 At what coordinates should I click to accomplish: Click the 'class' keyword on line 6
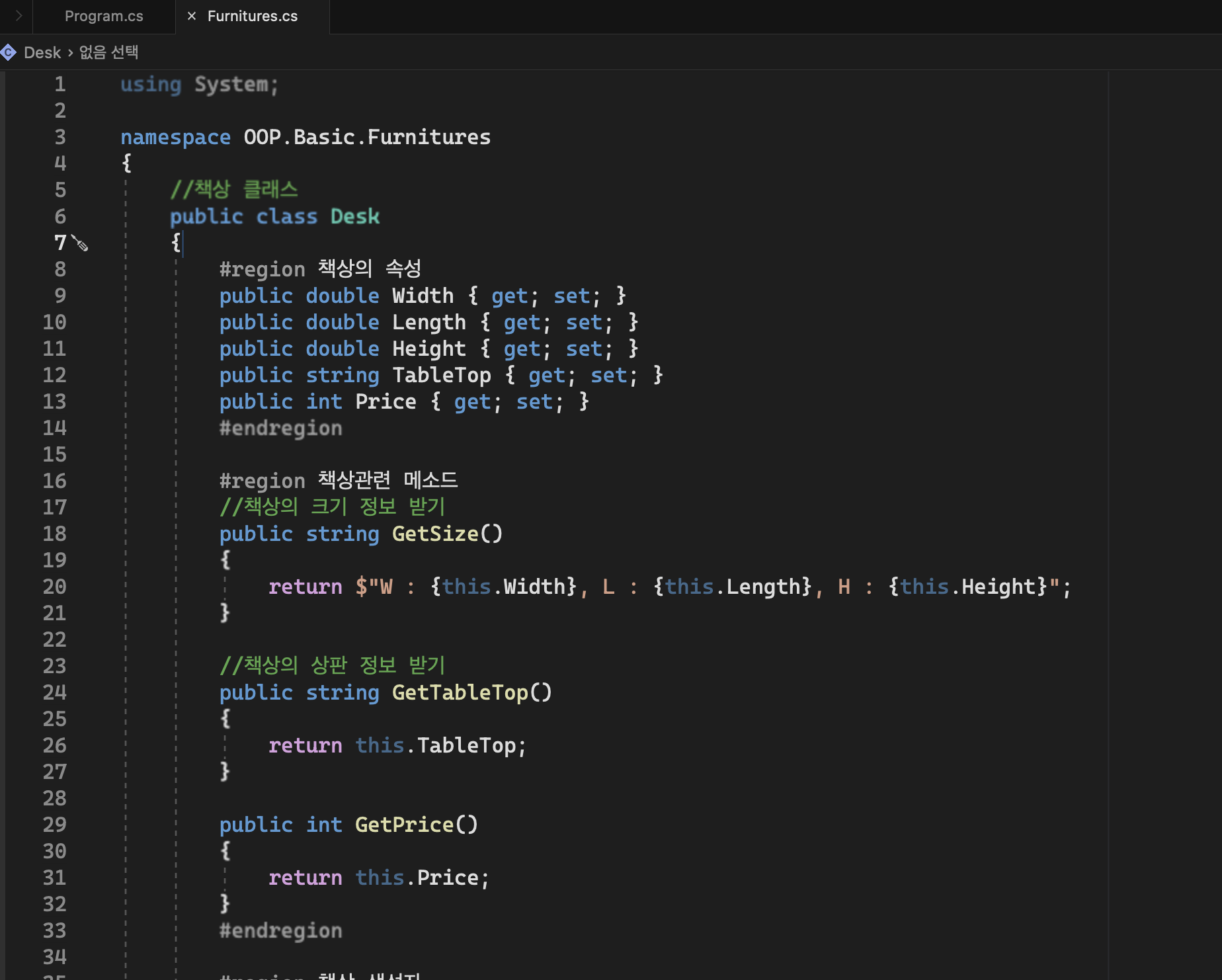pos(287,217)
